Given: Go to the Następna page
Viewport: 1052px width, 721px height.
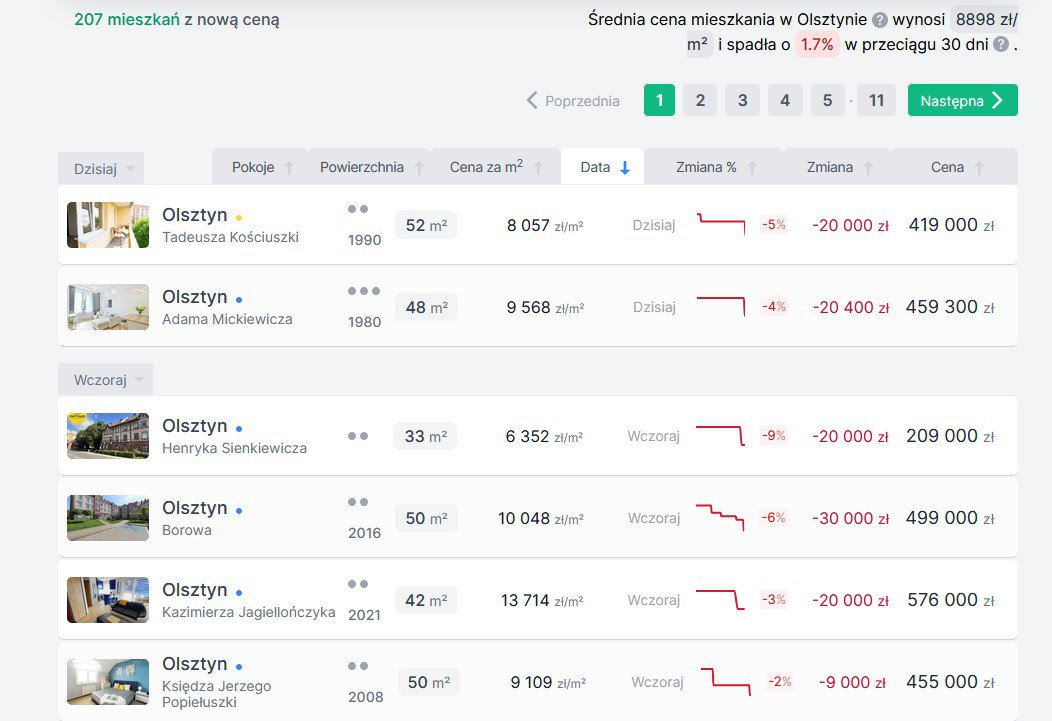Looking at the screenshot, I should tap(962, 100).
